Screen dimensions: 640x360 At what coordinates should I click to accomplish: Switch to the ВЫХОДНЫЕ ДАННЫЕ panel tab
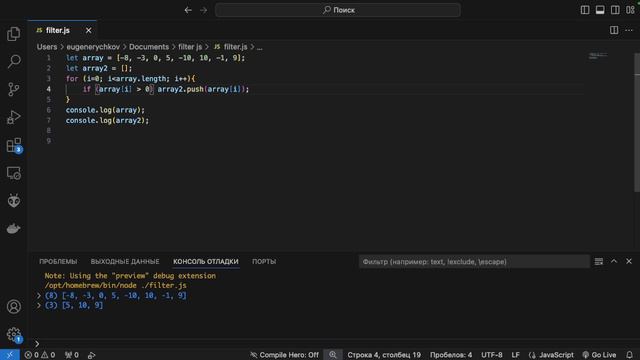click(125, 262)
